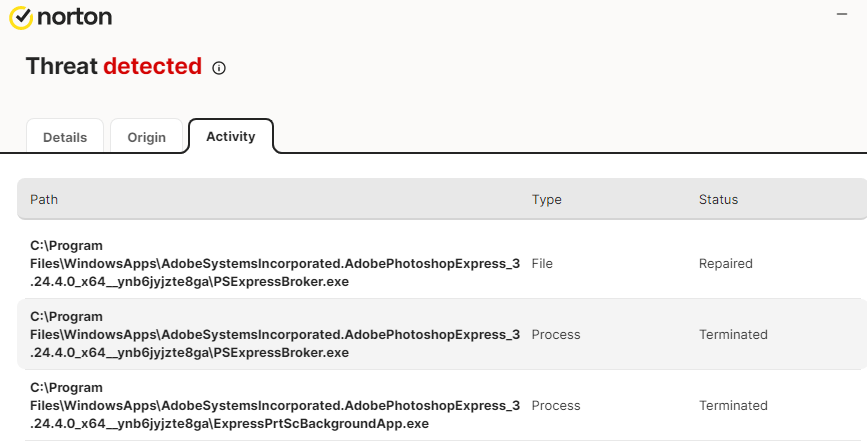
Task: Select the Activity tab
Action: (x=231, y=136)
